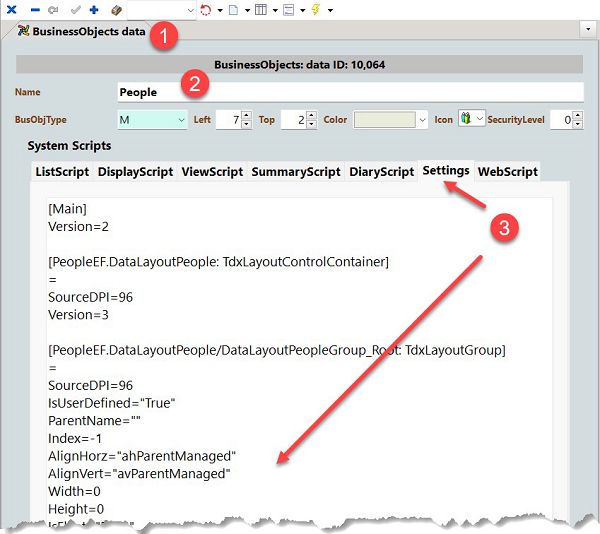Increase the Left value with up arrow
Viewport: 600px width, 534px height.
click(x=247, y=115)
